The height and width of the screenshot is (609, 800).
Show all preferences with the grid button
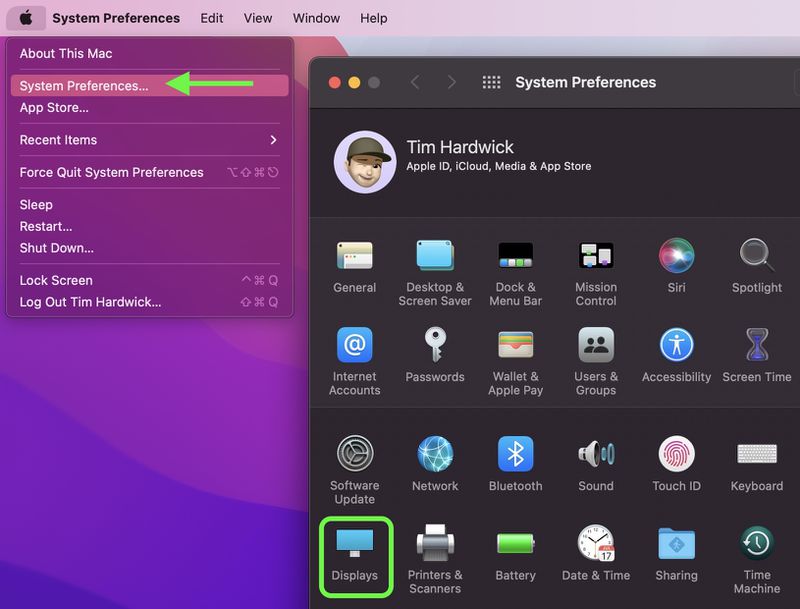pyautogui.click(x=491, y=83)
